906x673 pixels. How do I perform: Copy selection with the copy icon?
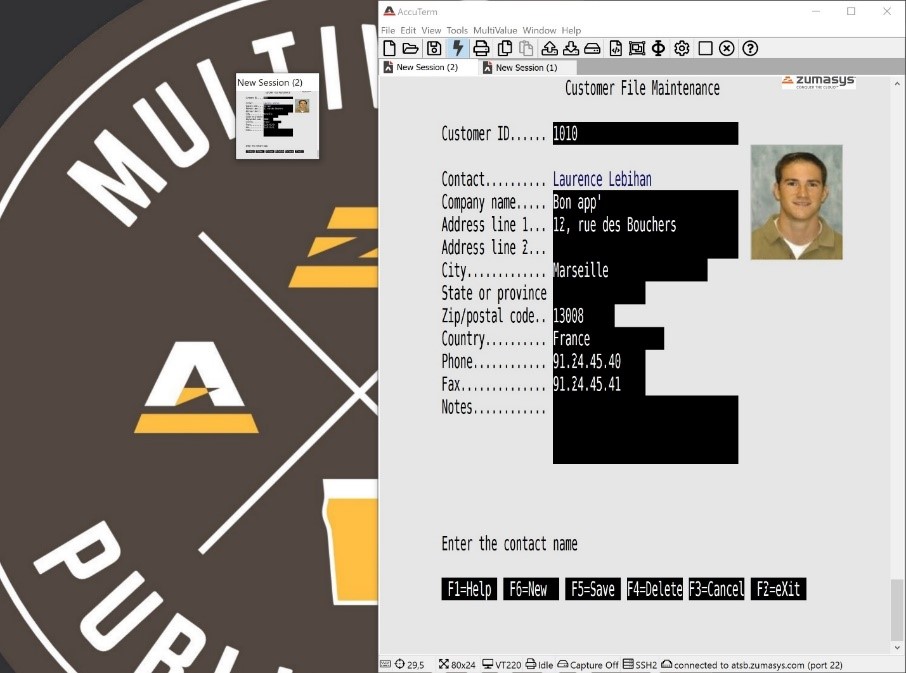click(x=504, y=49)
